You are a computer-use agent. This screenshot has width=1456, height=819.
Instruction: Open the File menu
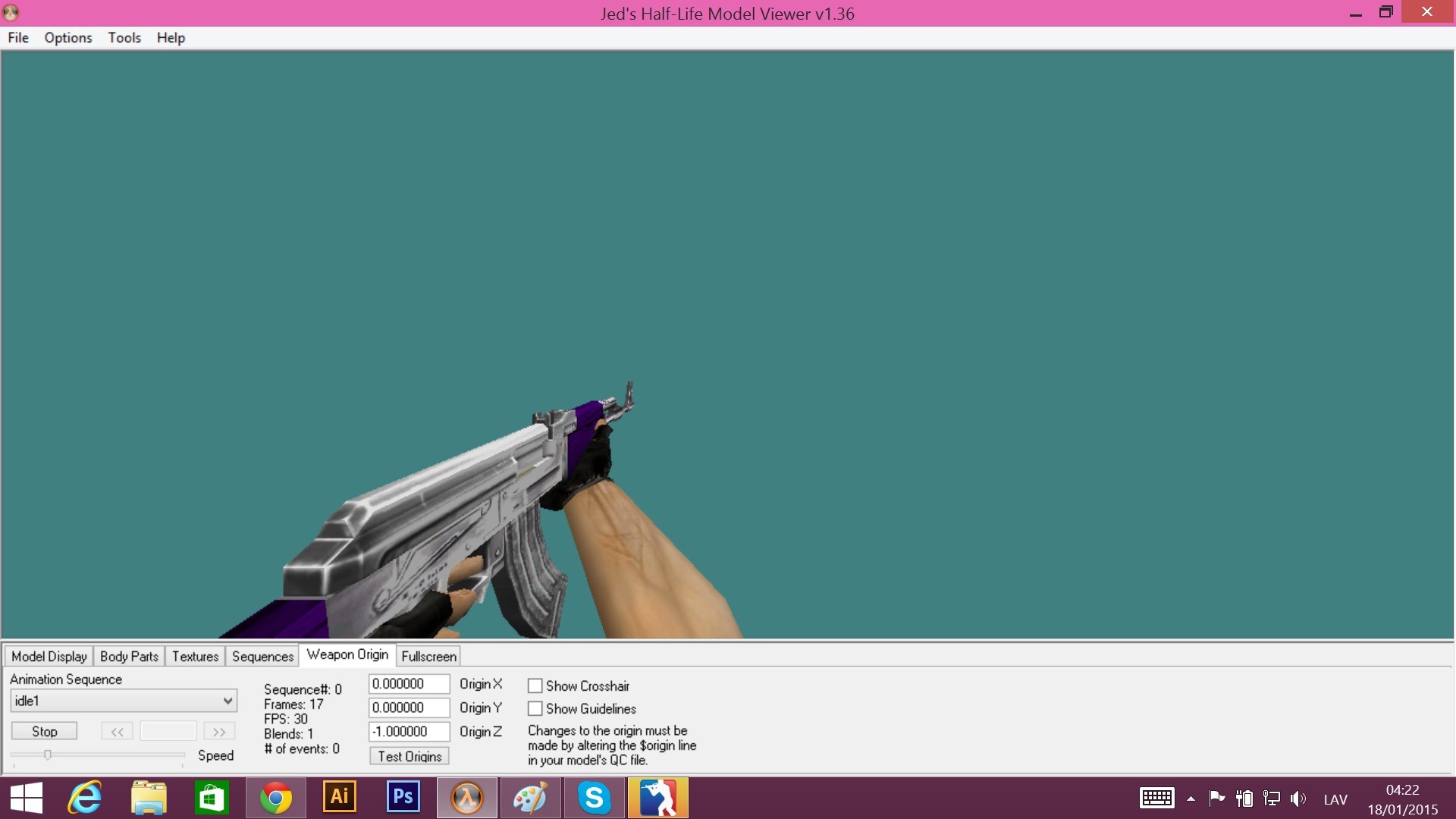18,38
